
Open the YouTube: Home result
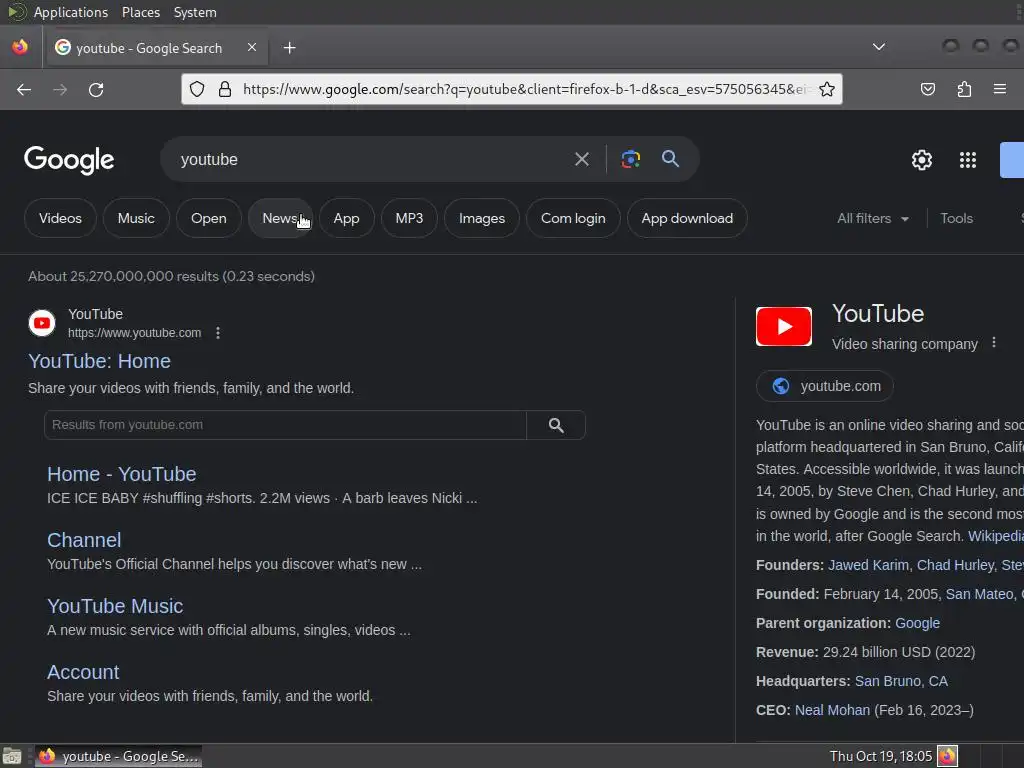(x=99, y=361)
